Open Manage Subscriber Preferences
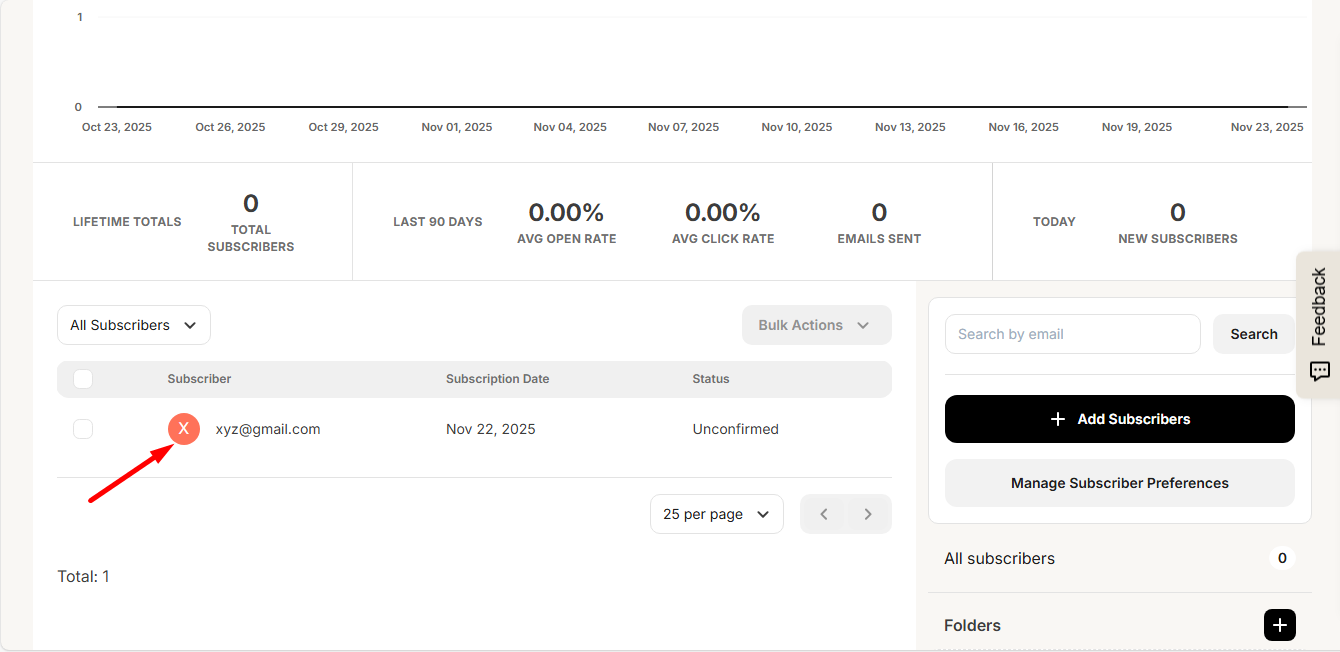Viewport: 1340px width, 652px height. [1119, 483]
